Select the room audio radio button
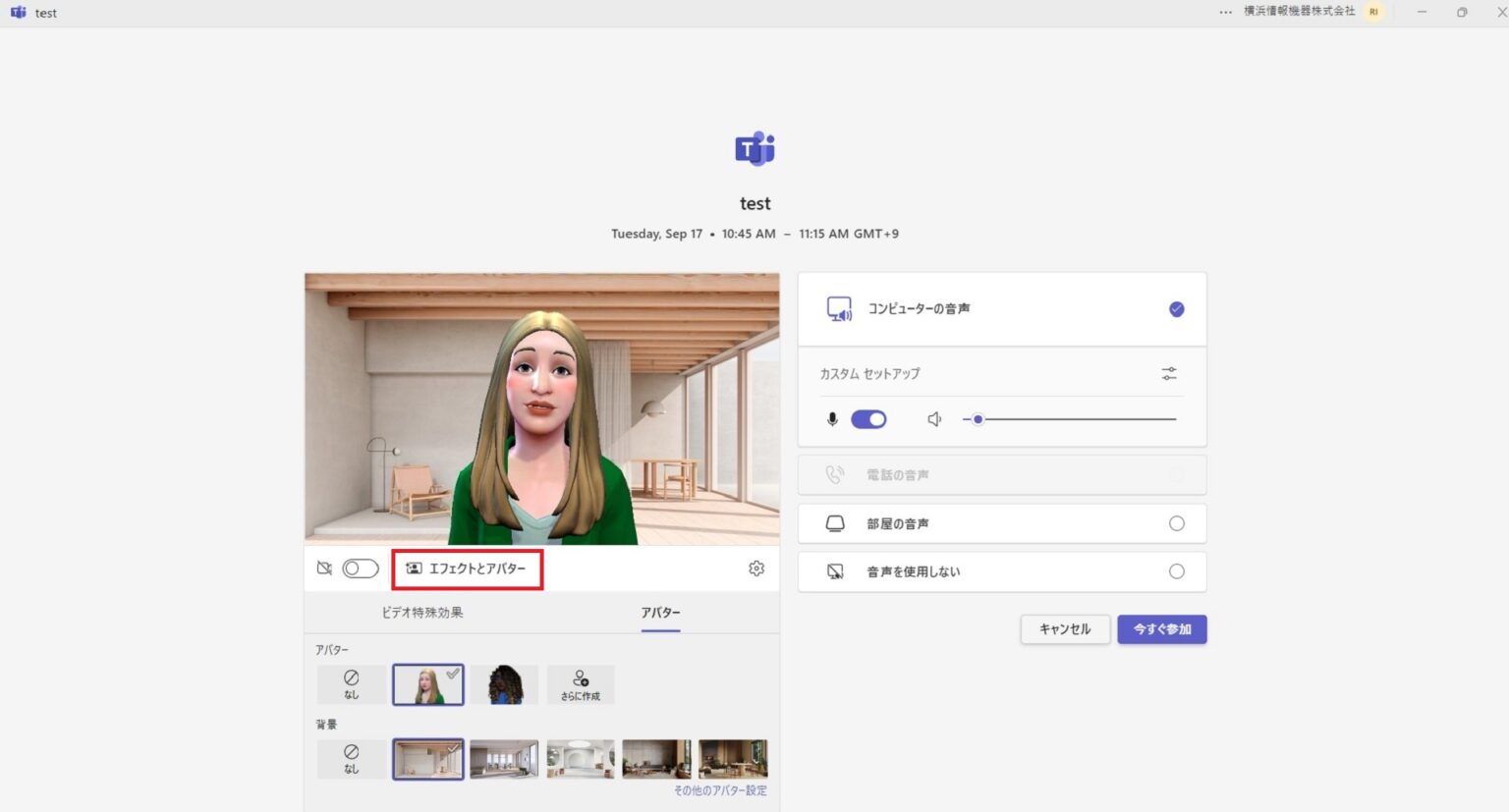This screenshot has height=812, width=1509. pyautogui.click(x=1176, y=523)
